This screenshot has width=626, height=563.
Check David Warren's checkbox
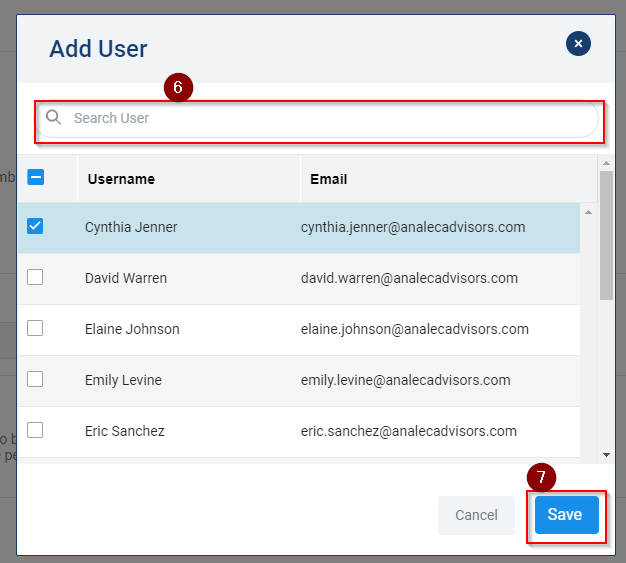(35, 277)
